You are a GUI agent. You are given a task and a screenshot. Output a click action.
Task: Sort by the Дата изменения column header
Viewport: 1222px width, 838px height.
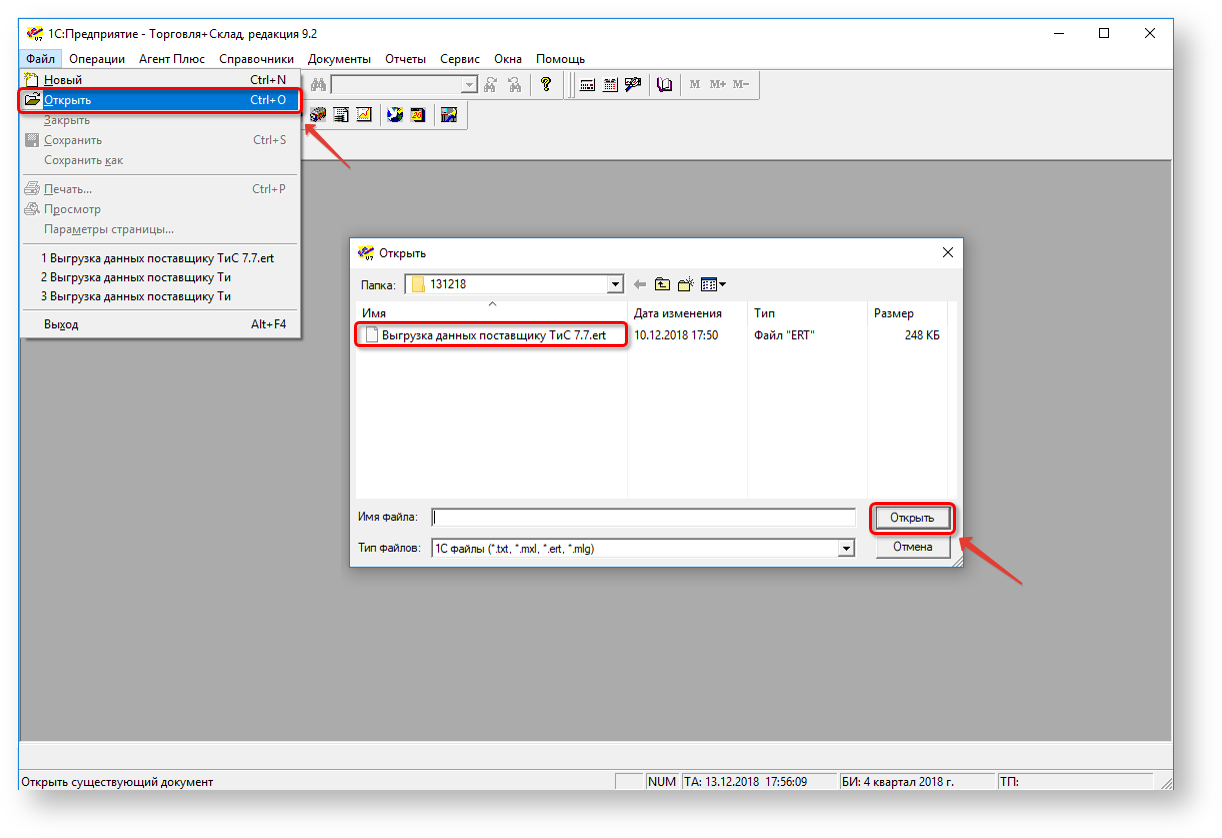[x=687, y=313]
